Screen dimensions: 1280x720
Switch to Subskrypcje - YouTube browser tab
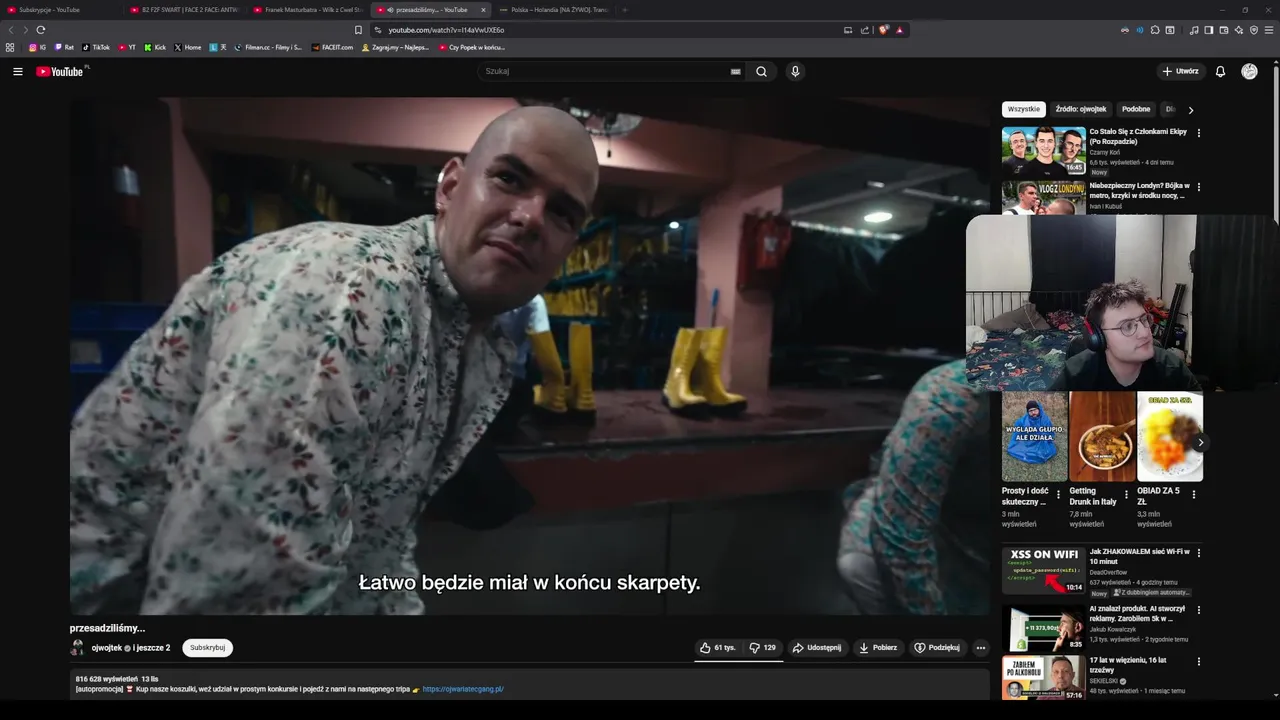tap(62, 10)
